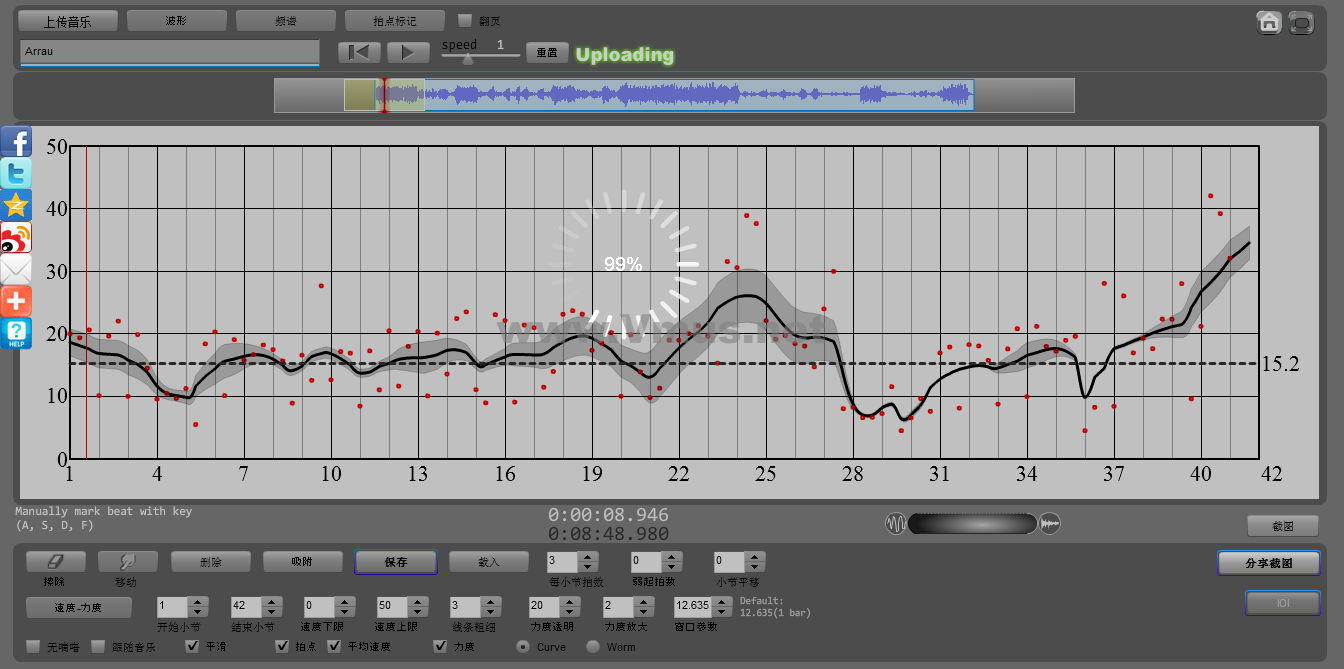The width and height of the screenshot is (1344, 669).
Task: Click the rewind to start button
Action: [x=359, y=52]
